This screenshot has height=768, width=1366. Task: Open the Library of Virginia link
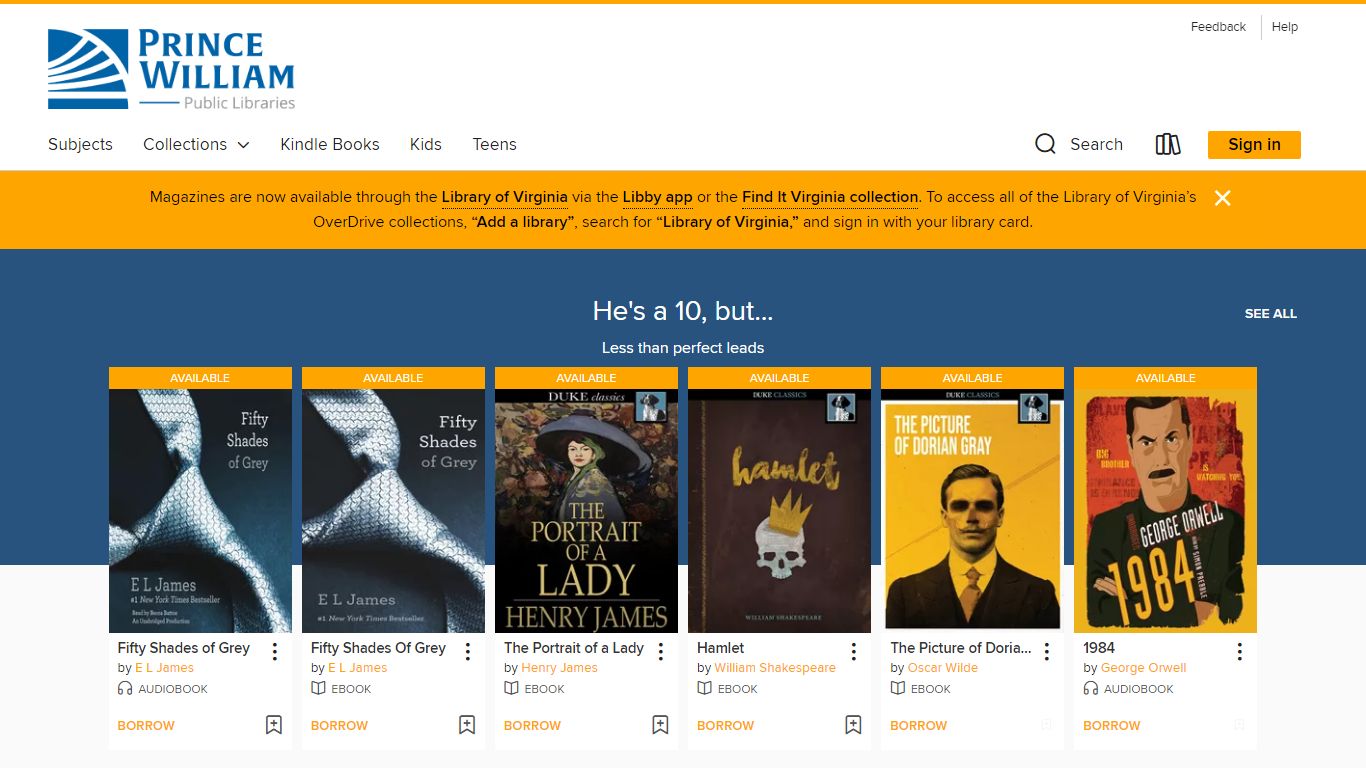pyautogui.click(x=505, y=197)
